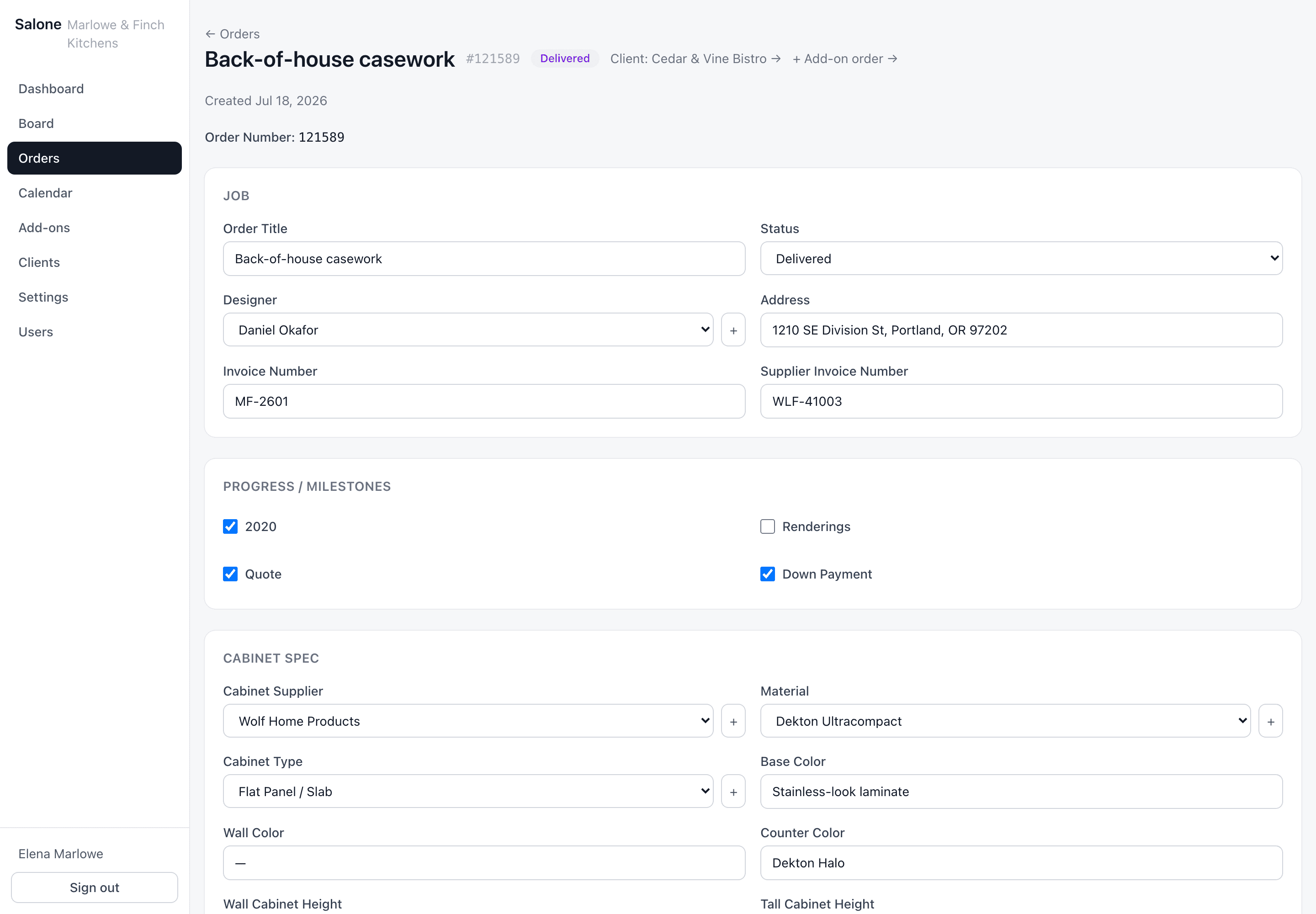Click the Base Color input
1316x914 pixels.
coord(1021,792)
